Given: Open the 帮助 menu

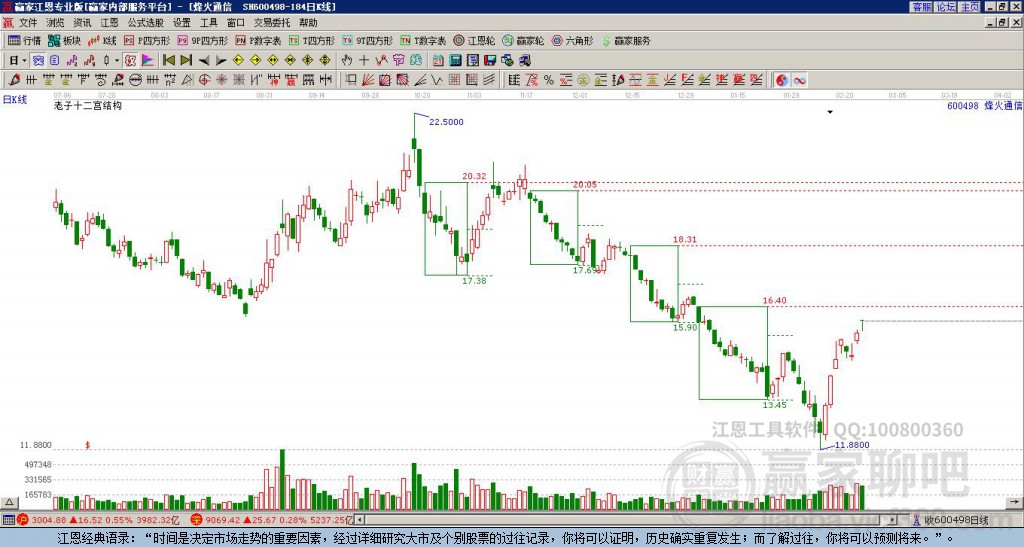Looking at the screenshot, I should click(308, 22).
